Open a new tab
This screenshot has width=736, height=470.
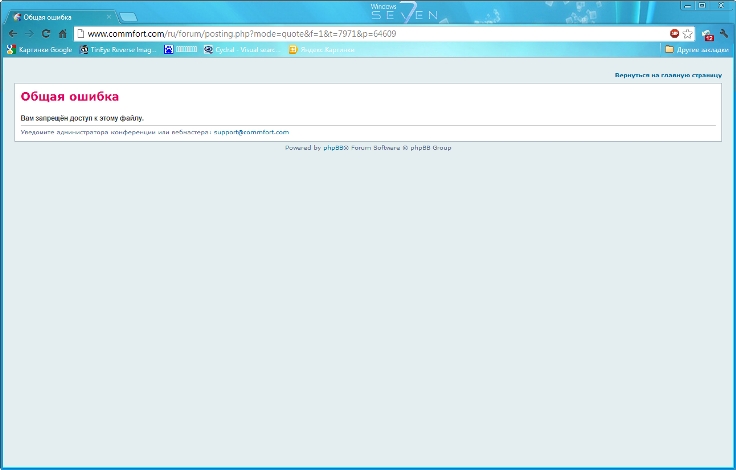click(x=128, y=17)
